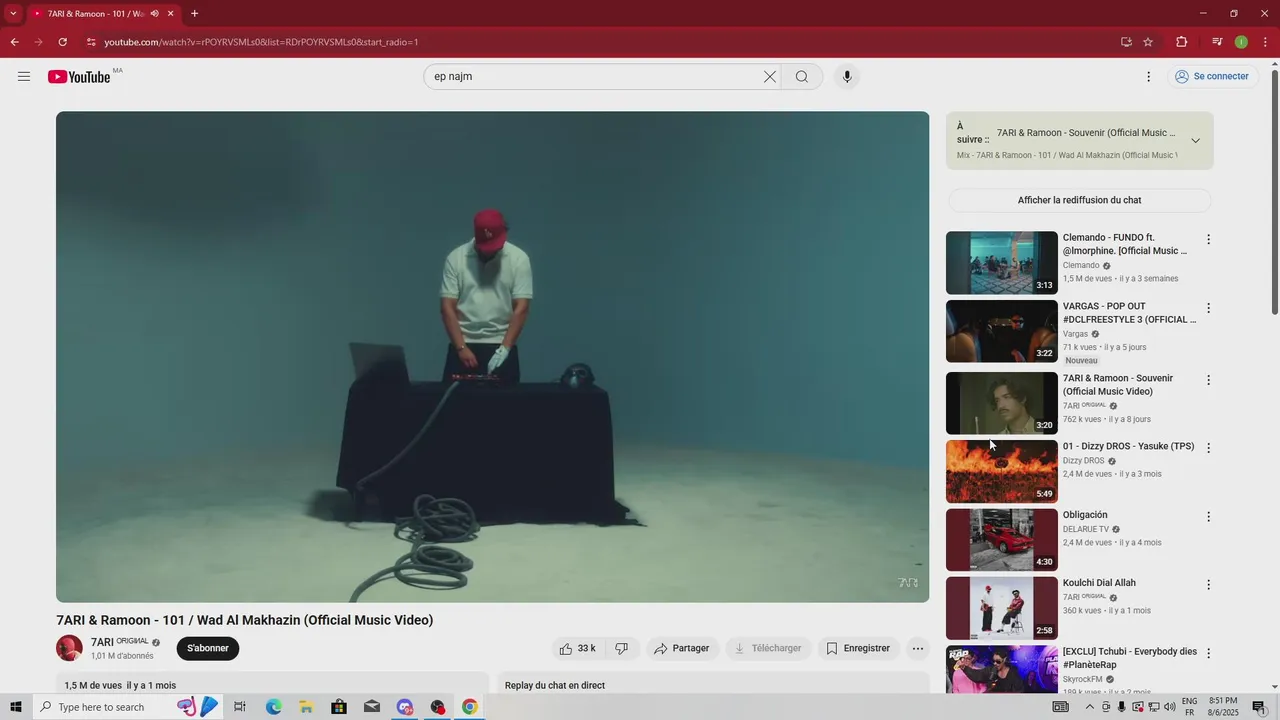Viewport: 1280px width, 720px height.
Task: Open Windows notification center
Action: (1259, 707)
